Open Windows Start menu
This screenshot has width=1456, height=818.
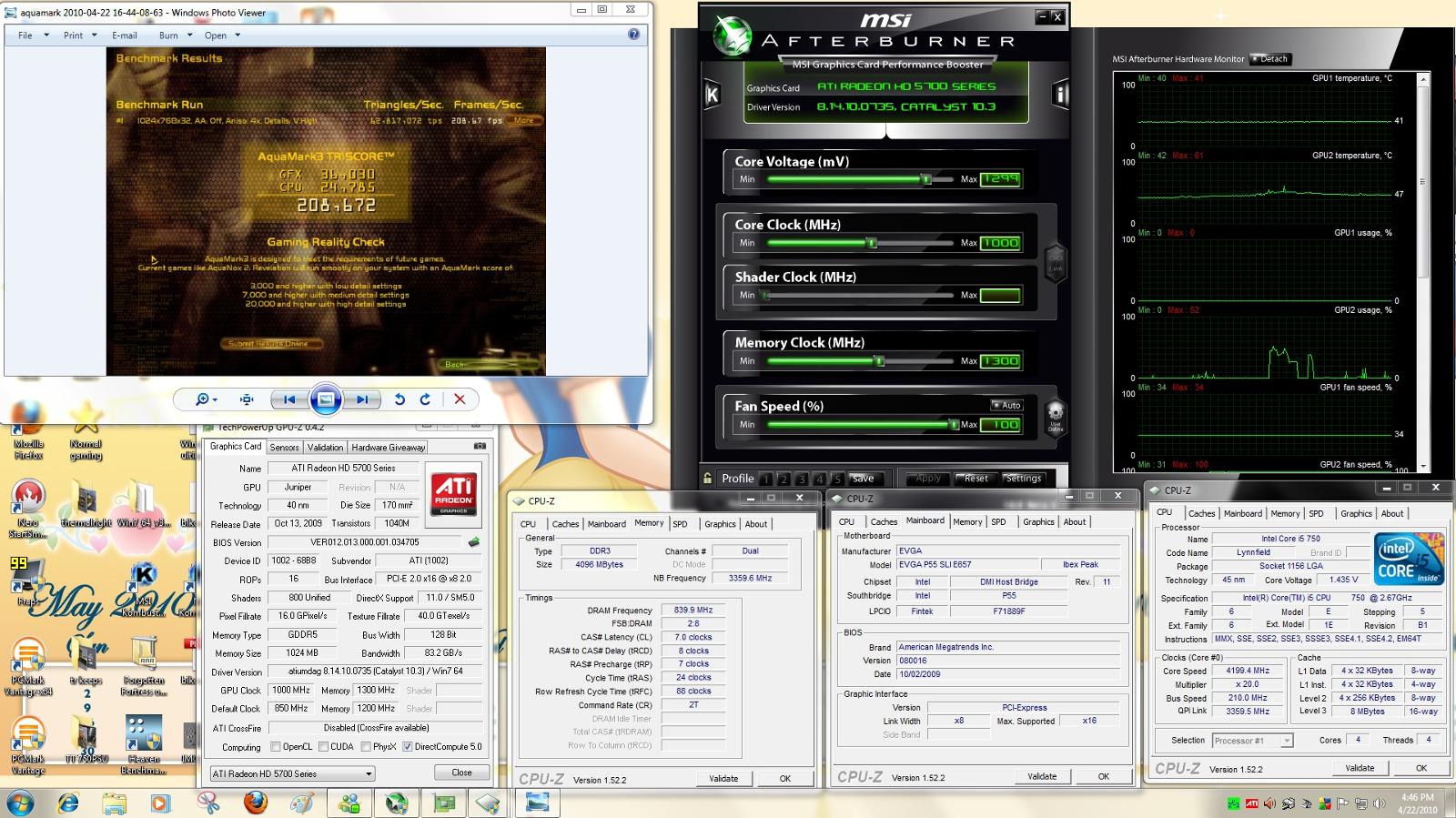pyautogui.click(x=20, y=803)
